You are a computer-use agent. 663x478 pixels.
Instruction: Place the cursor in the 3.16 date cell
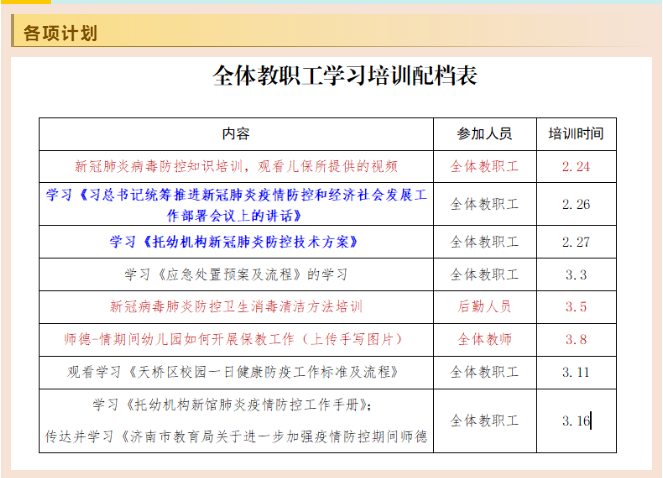[x=576, y=421]
